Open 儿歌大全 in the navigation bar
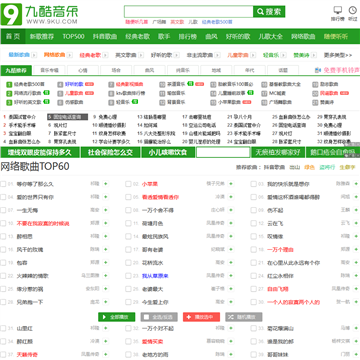The width and height of the screenshot is (360, 360). pos(270,36)
